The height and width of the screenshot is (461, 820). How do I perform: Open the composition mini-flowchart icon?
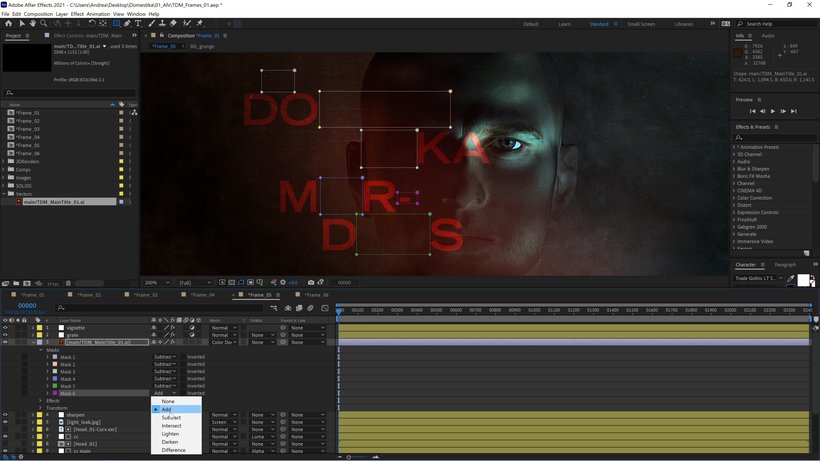(274, 308)
